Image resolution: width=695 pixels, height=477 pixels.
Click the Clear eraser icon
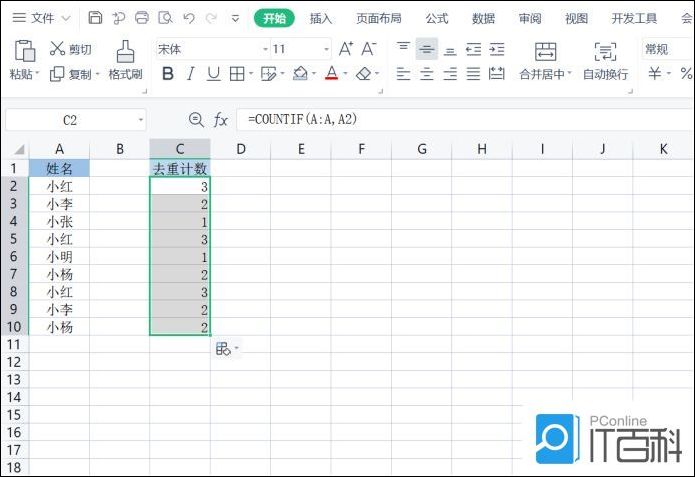click(x=364, y=74)
